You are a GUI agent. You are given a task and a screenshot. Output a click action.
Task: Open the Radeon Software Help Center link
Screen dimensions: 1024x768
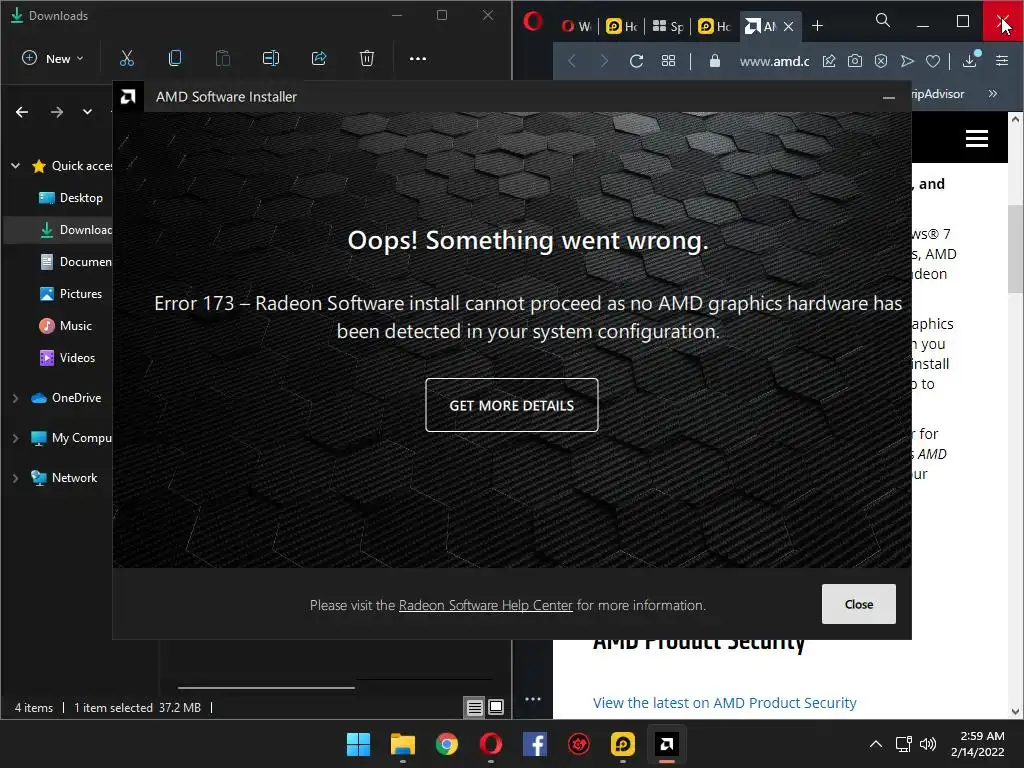(485, 605)
